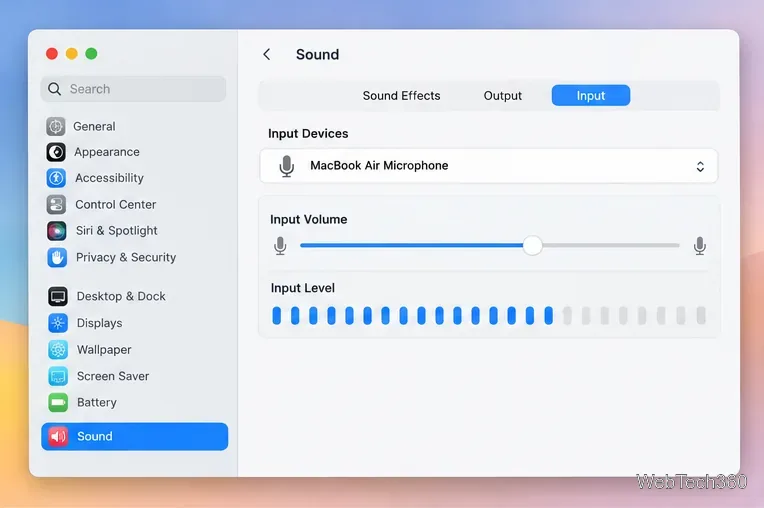Go back with the chevron arrow
The image size is (764, 508).
point(267,54)
